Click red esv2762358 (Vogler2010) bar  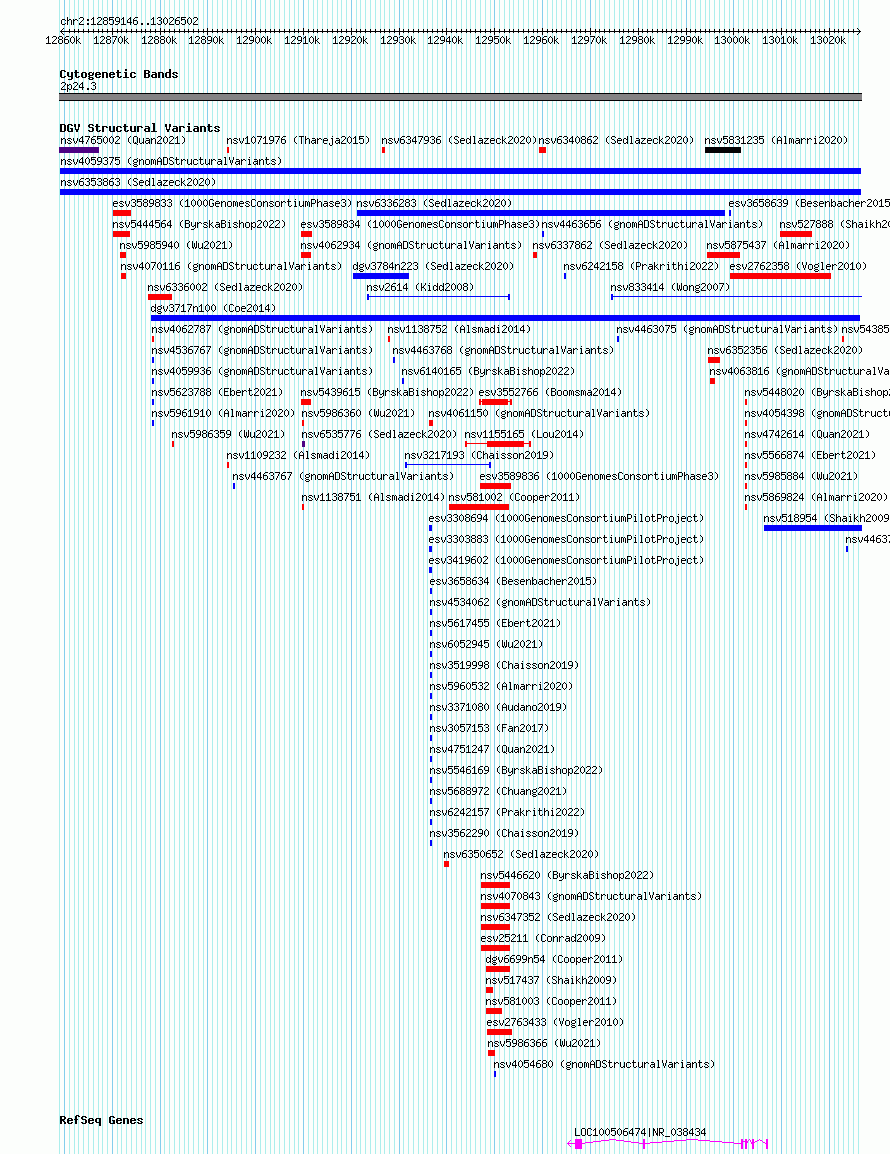780,276
